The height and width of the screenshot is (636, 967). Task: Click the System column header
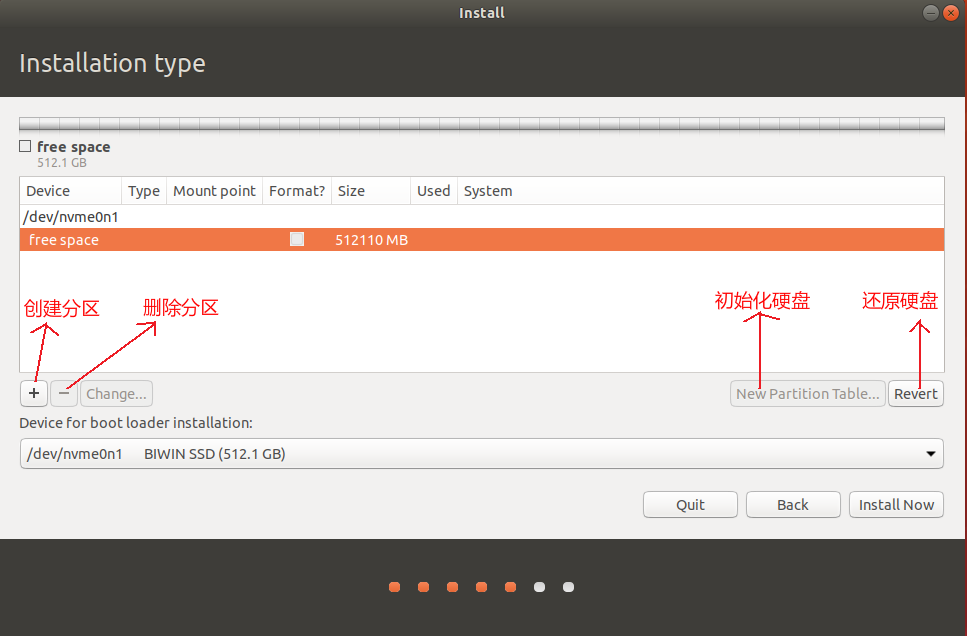tap(701, 191)
